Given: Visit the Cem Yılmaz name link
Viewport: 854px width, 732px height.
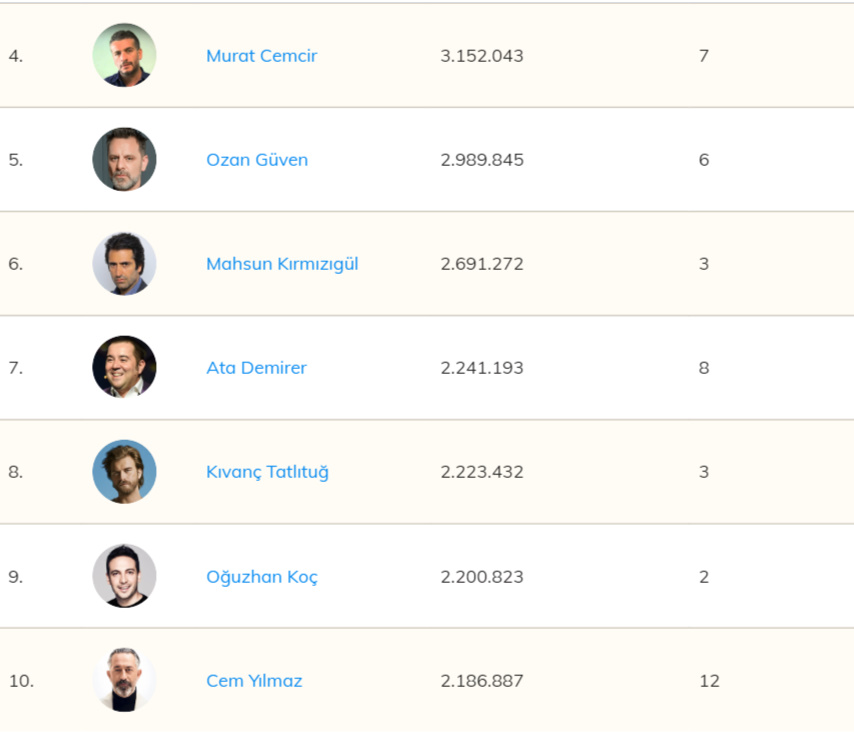Looking at the screenshot, I should pos(254,681).
